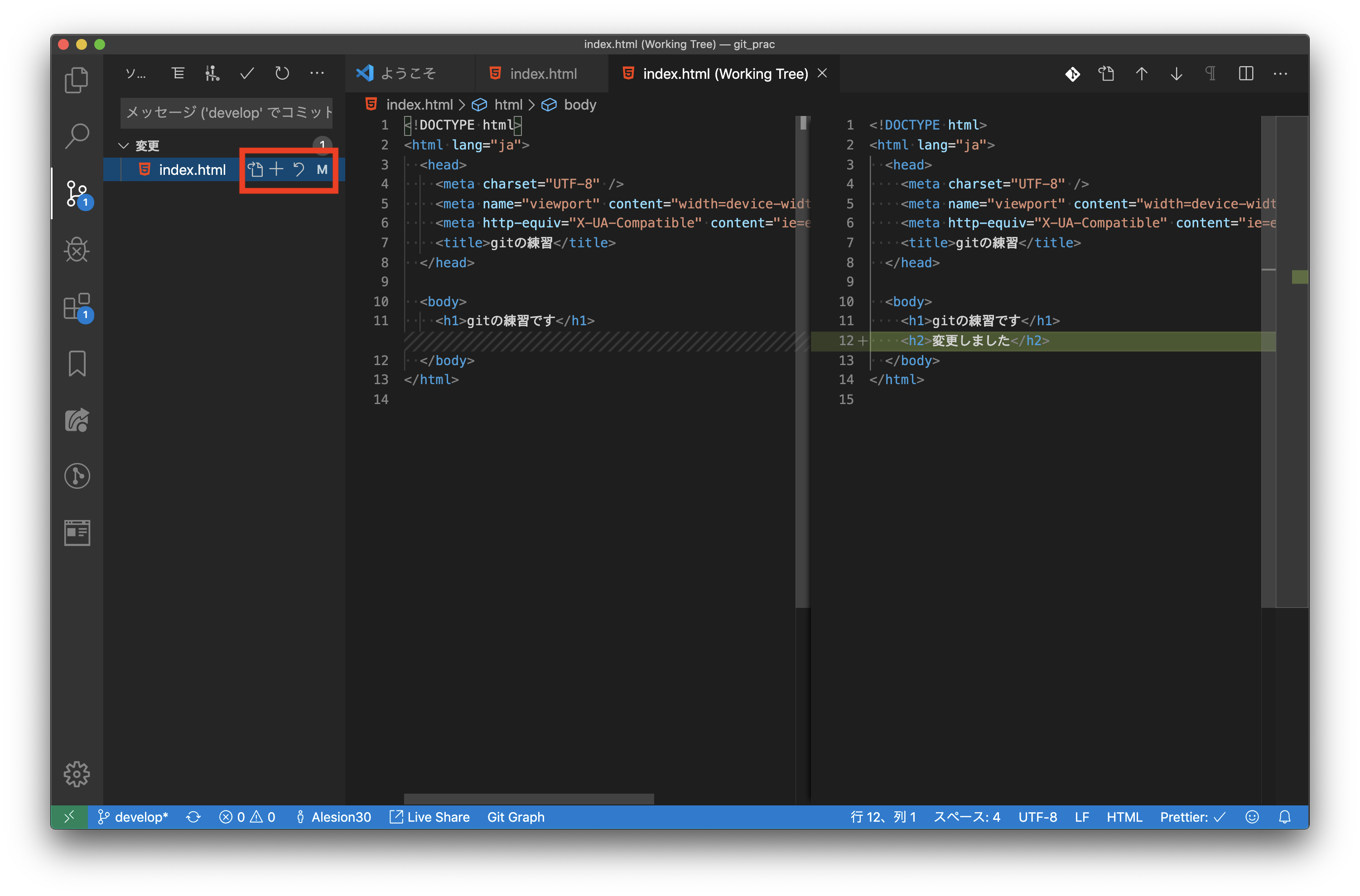
Task: Click Prettier status indicator
Action: click(x=1192, y=817)
